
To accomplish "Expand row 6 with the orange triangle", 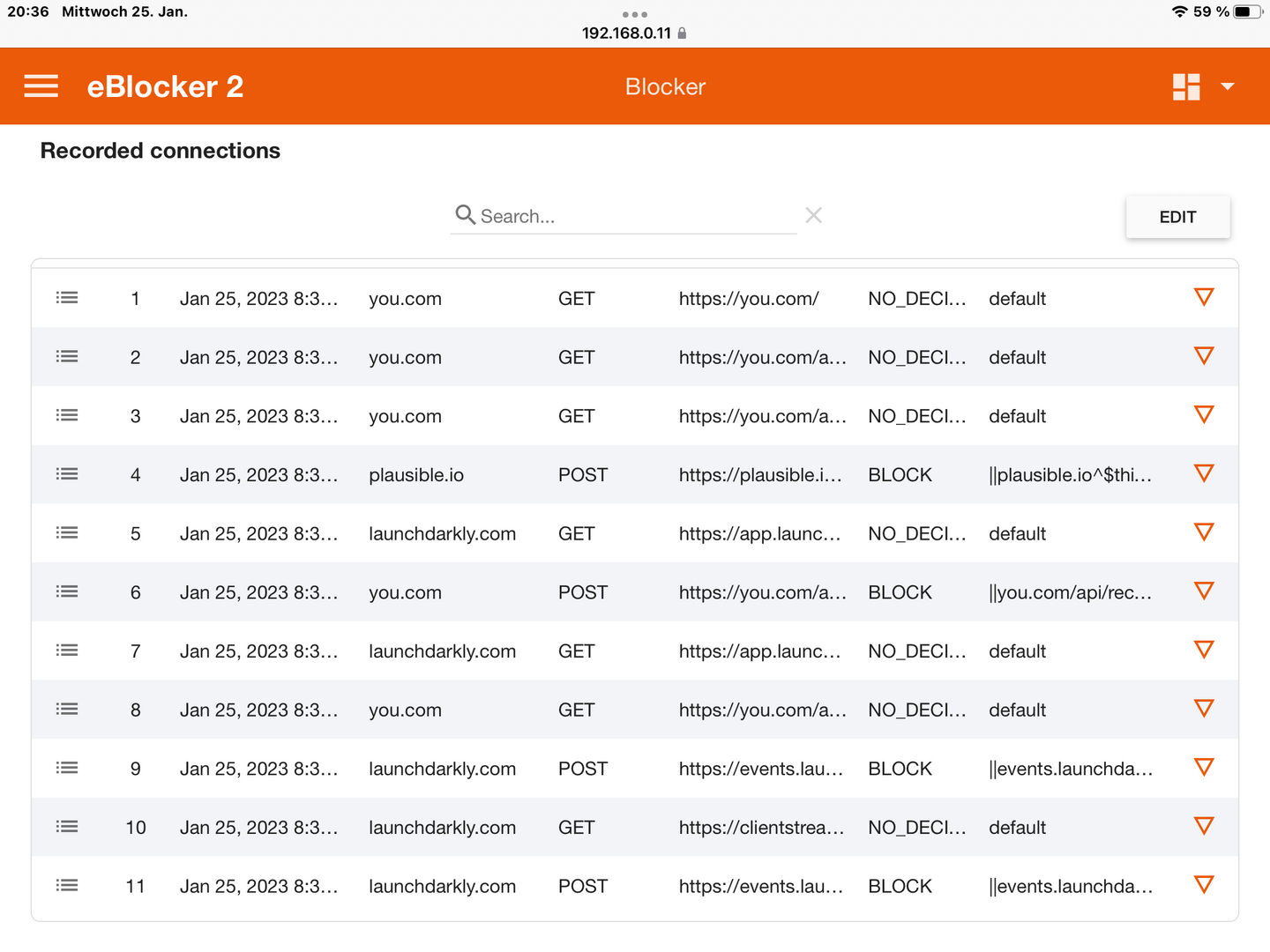I will tap(1204, 591).
